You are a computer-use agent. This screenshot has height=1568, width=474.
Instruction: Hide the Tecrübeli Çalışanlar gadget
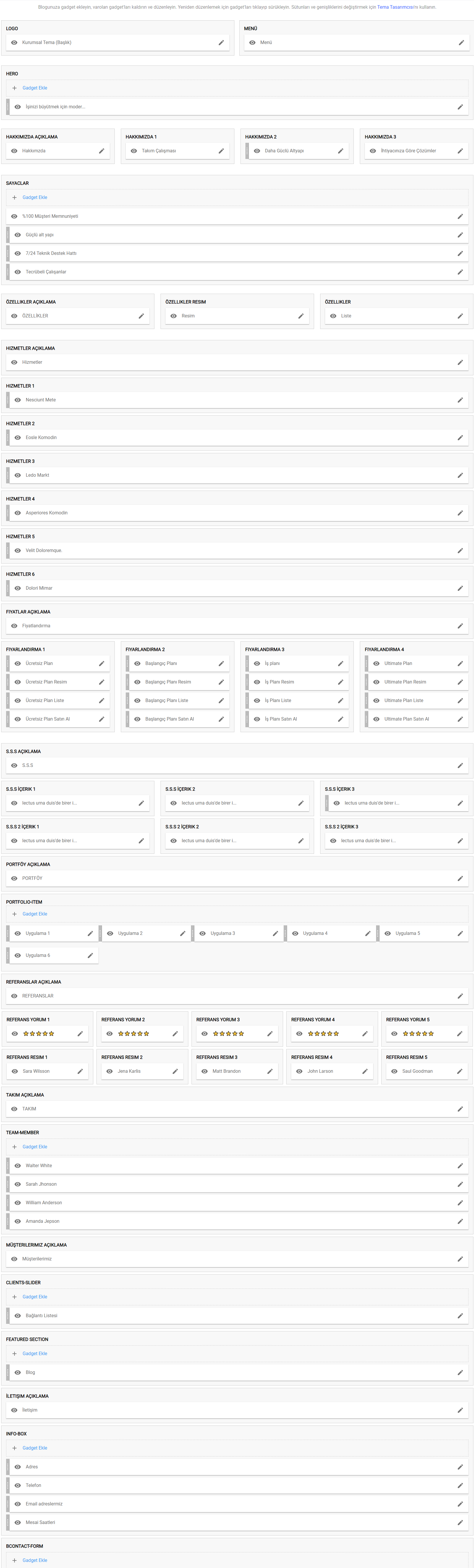click(x=18, y=272)
